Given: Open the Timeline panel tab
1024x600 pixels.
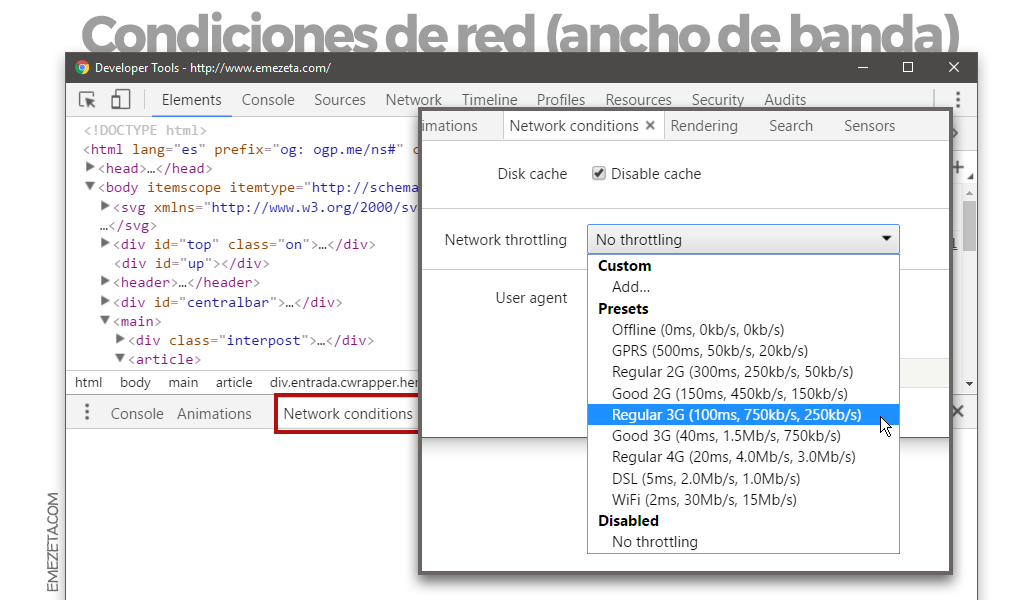Looking at the screenshot, I should click(x=489, y=100).
